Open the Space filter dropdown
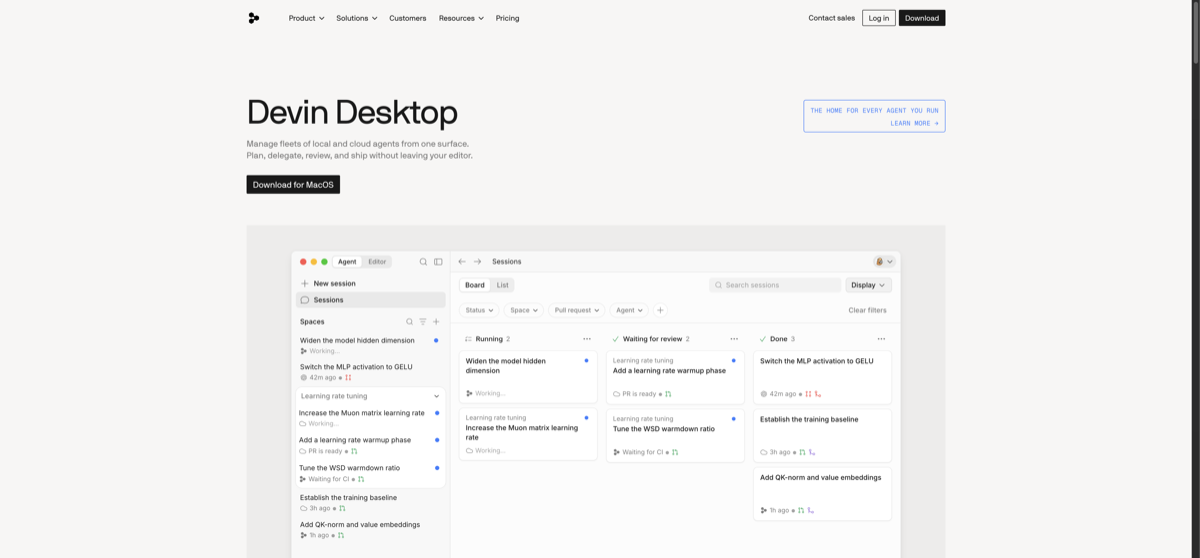This screenshot has height=558, width=1200. click(x=524, y=310)
